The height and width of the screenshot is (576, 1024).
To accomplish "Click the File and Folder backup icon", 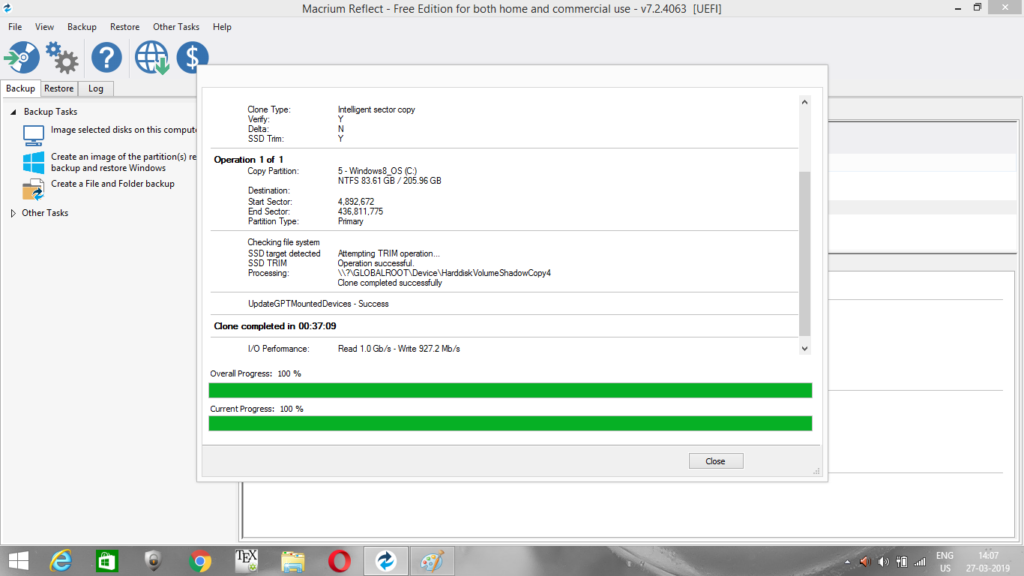I will 33,189.
